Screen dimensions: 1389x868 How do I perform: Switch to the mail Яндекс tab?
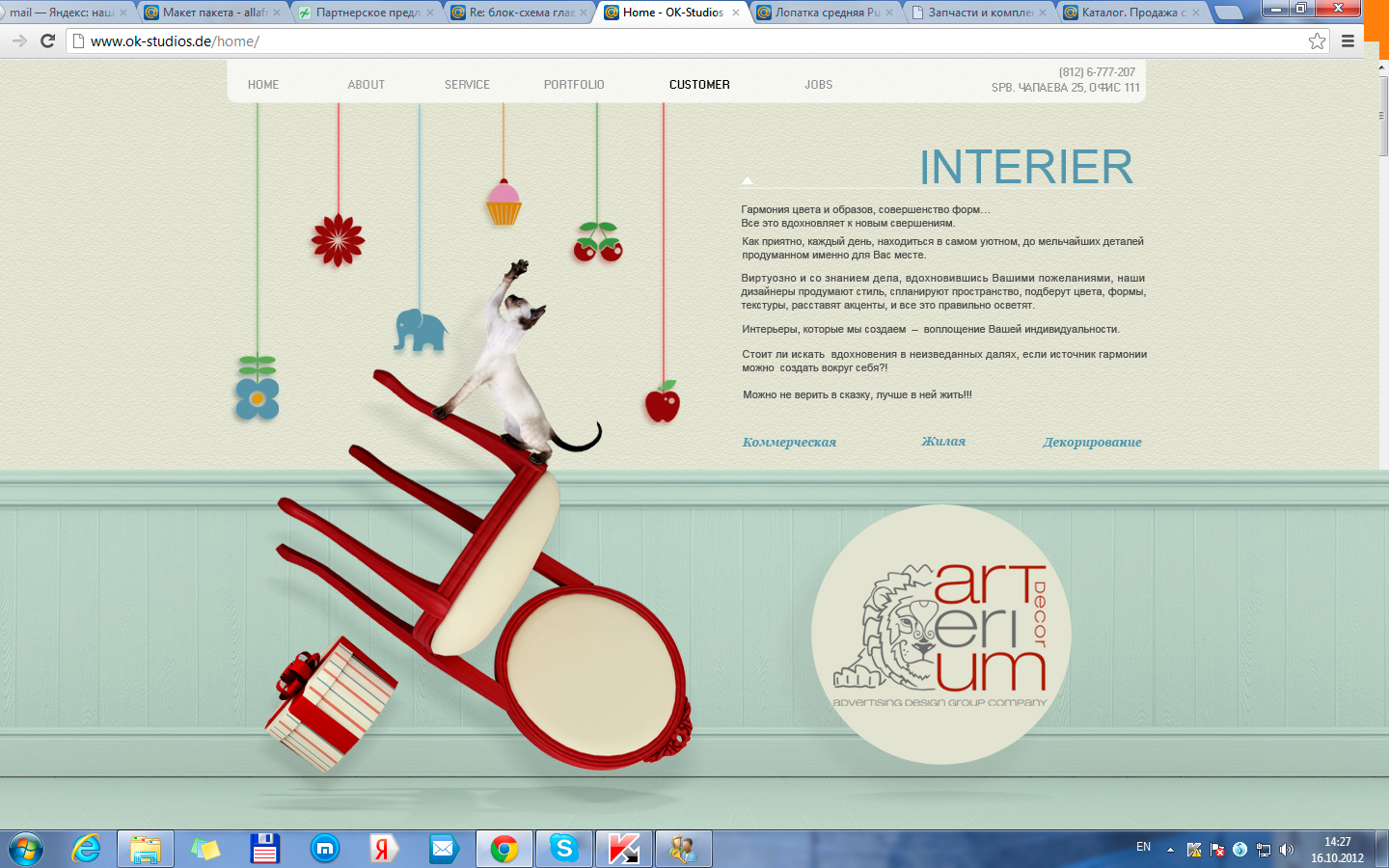(x=64, y=13)
